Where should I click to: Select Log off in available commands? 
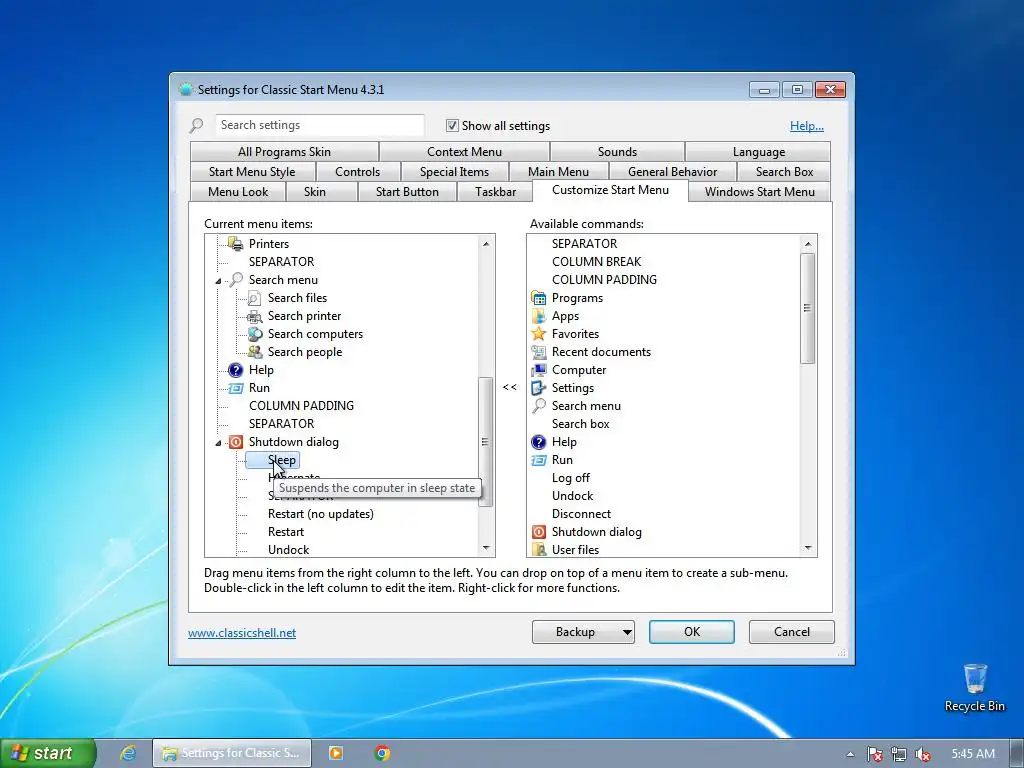[x=570, y=478]
